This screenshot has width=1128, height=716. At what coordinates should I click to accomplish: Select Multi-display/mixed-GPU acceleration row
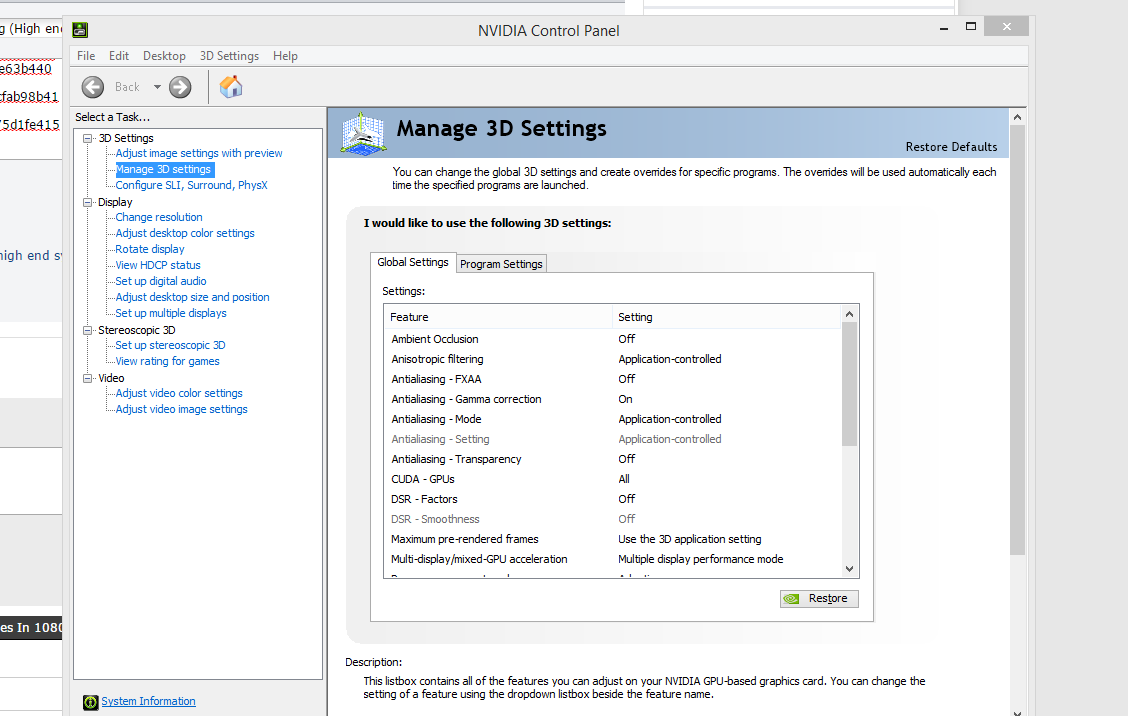[x=612, y=559]
